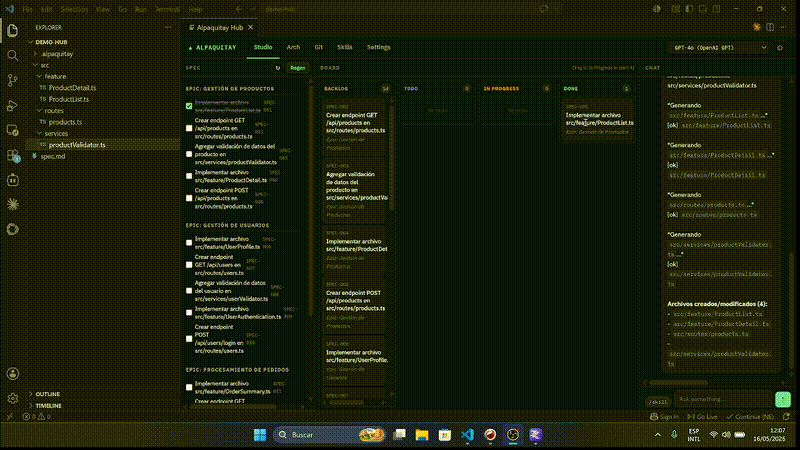800x450 pixels.
Task: Open the editor More Actions ellipsis
Action: pos(784,27)
